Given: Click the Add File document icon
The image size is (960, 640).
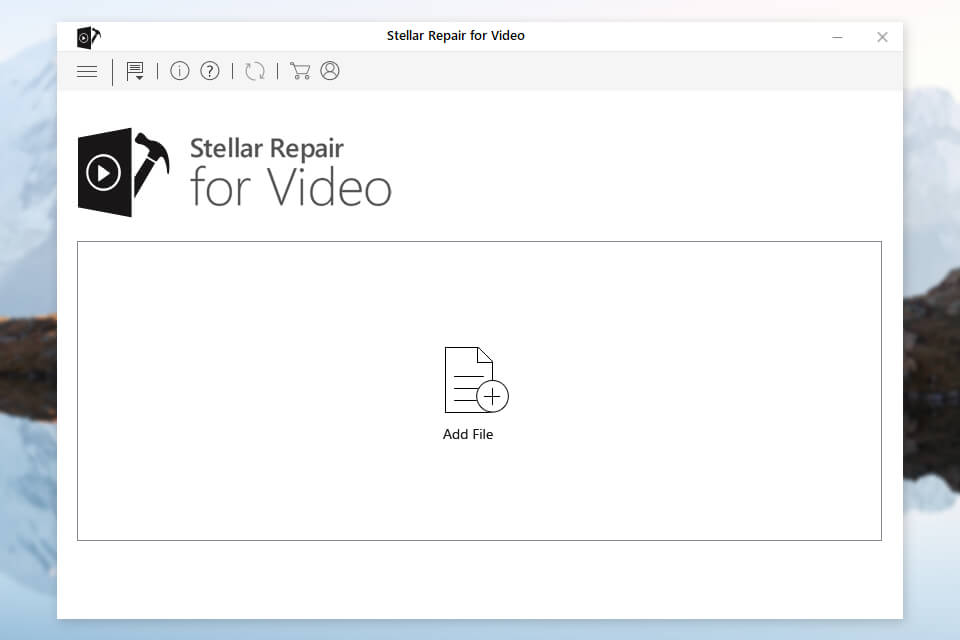Looking at the screenshot, I should (x=469, y=377).
